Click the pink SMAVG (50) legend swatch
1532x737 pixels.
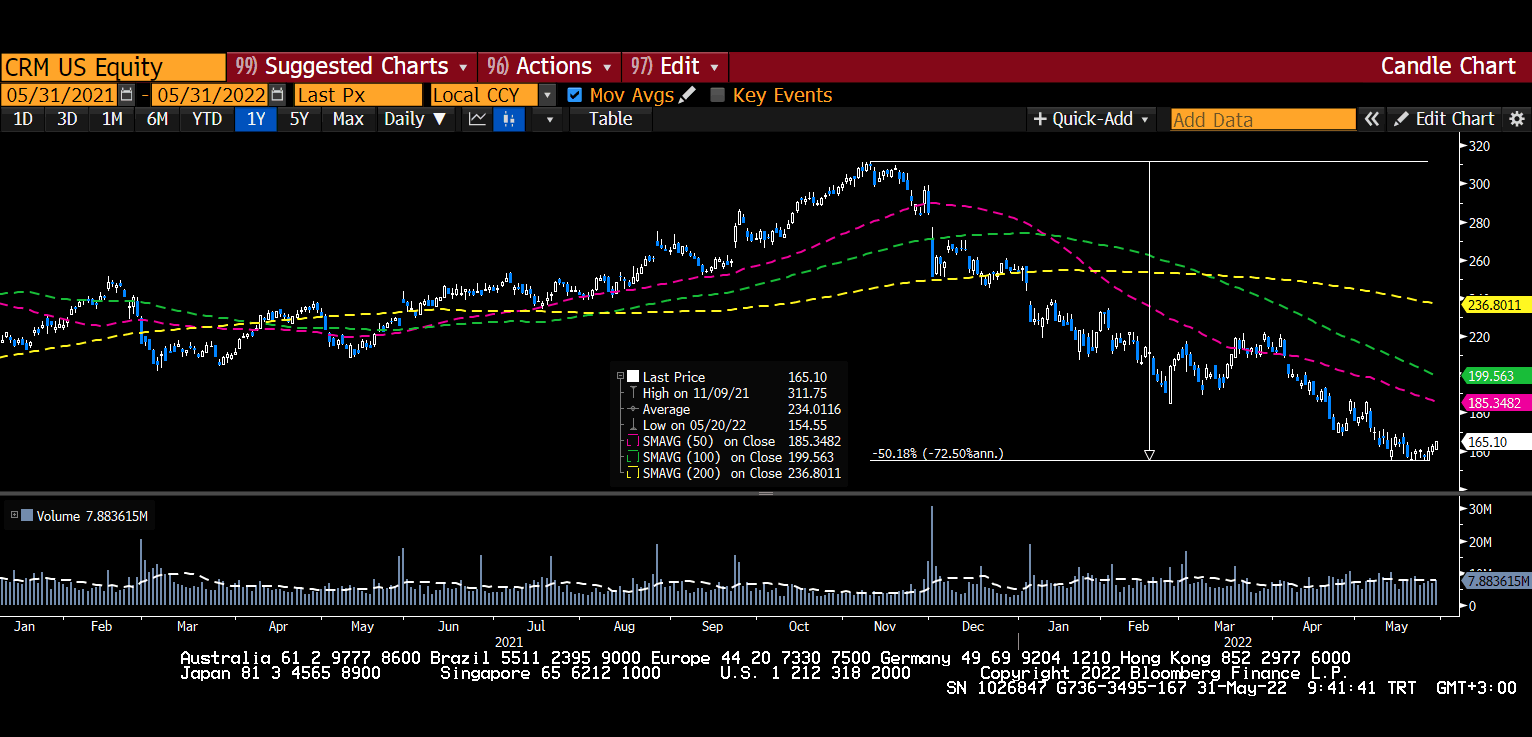pos(632,441)
